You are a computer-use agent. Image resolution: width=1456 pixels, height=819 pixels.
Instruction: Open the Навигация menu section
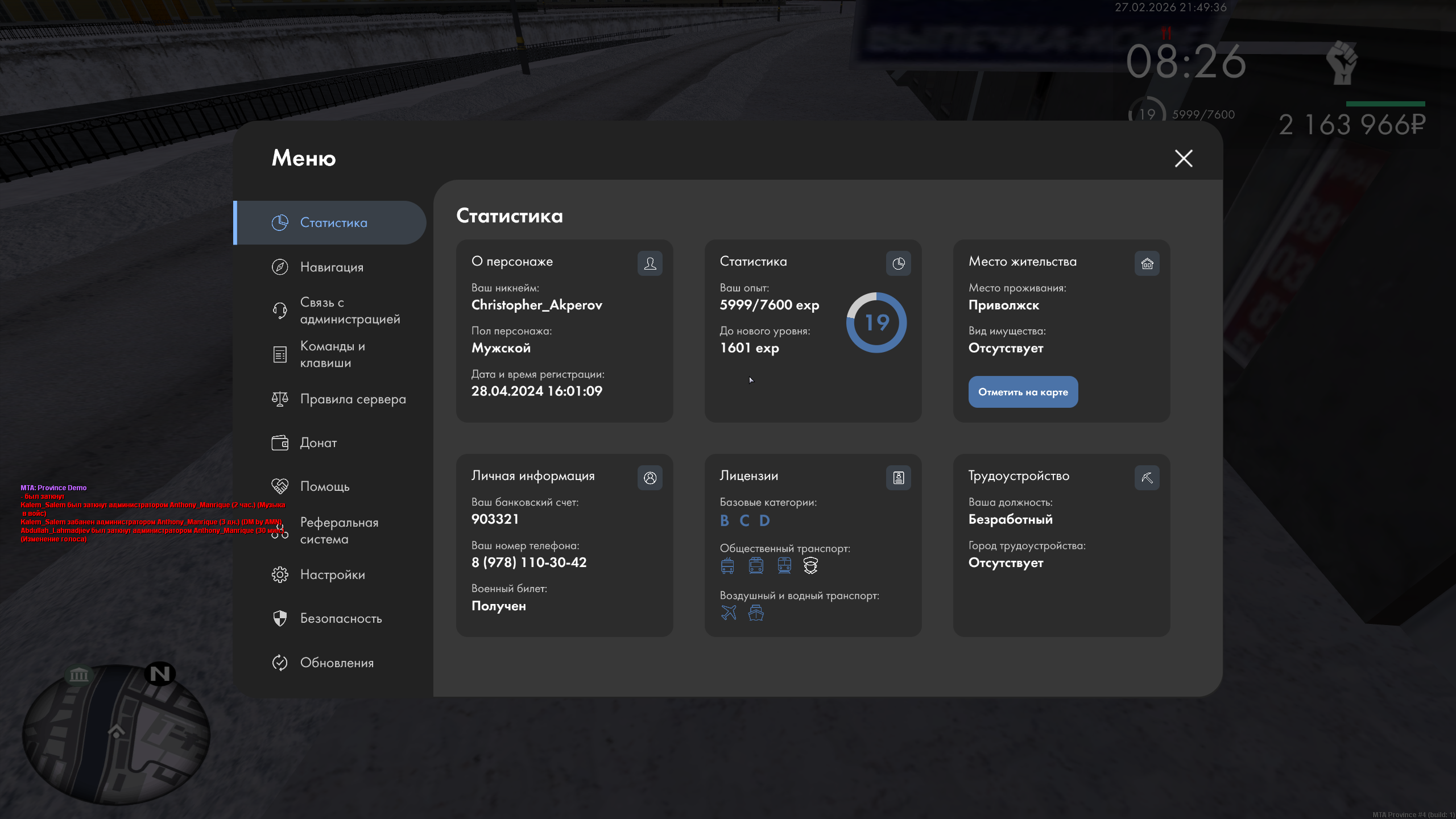pyautogui.click(x=331, y=267)
